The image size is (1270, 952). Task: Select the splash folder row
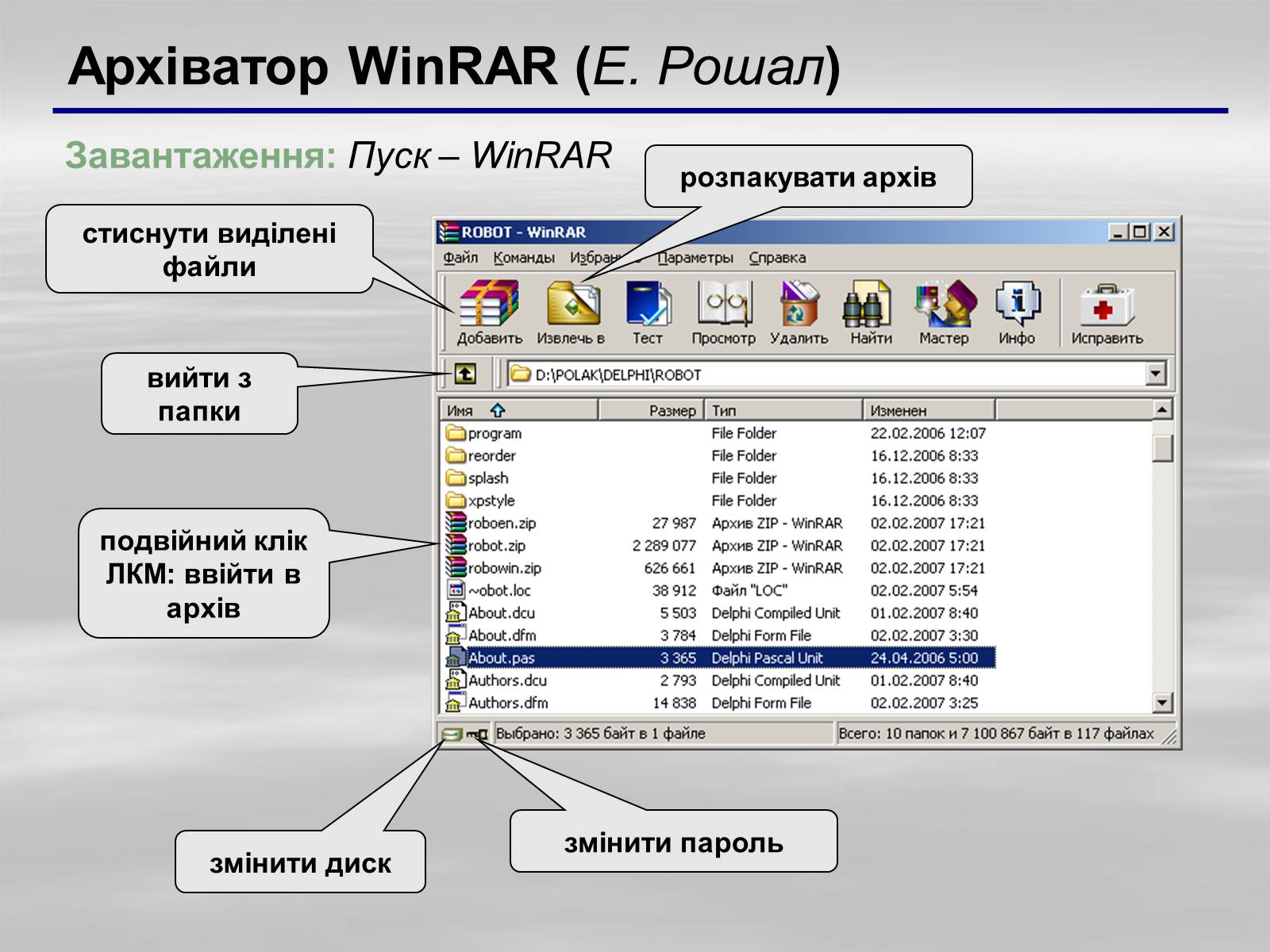[719, 478]
